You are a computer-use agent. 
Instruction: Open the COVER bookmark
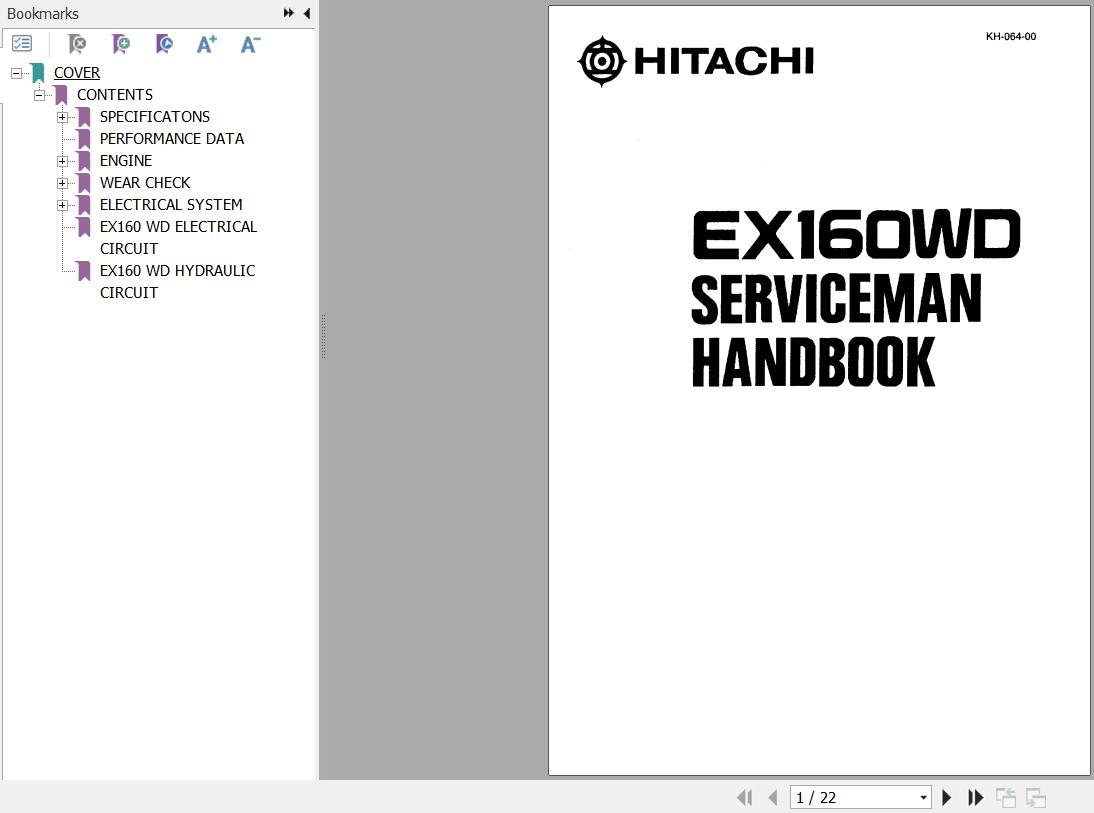click(x=77, y=73)
